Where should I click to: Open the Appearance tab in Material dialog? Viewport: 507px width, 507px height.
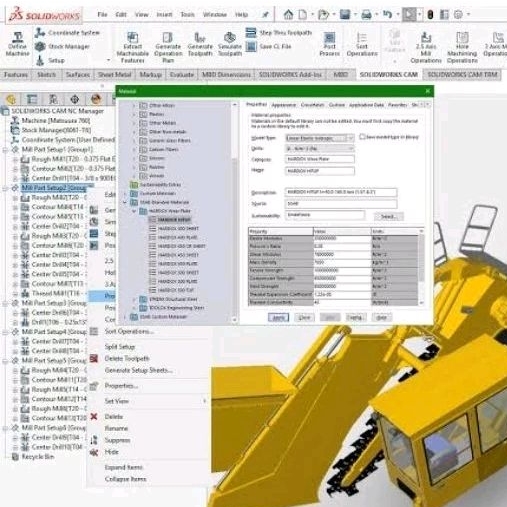point(284,105)
